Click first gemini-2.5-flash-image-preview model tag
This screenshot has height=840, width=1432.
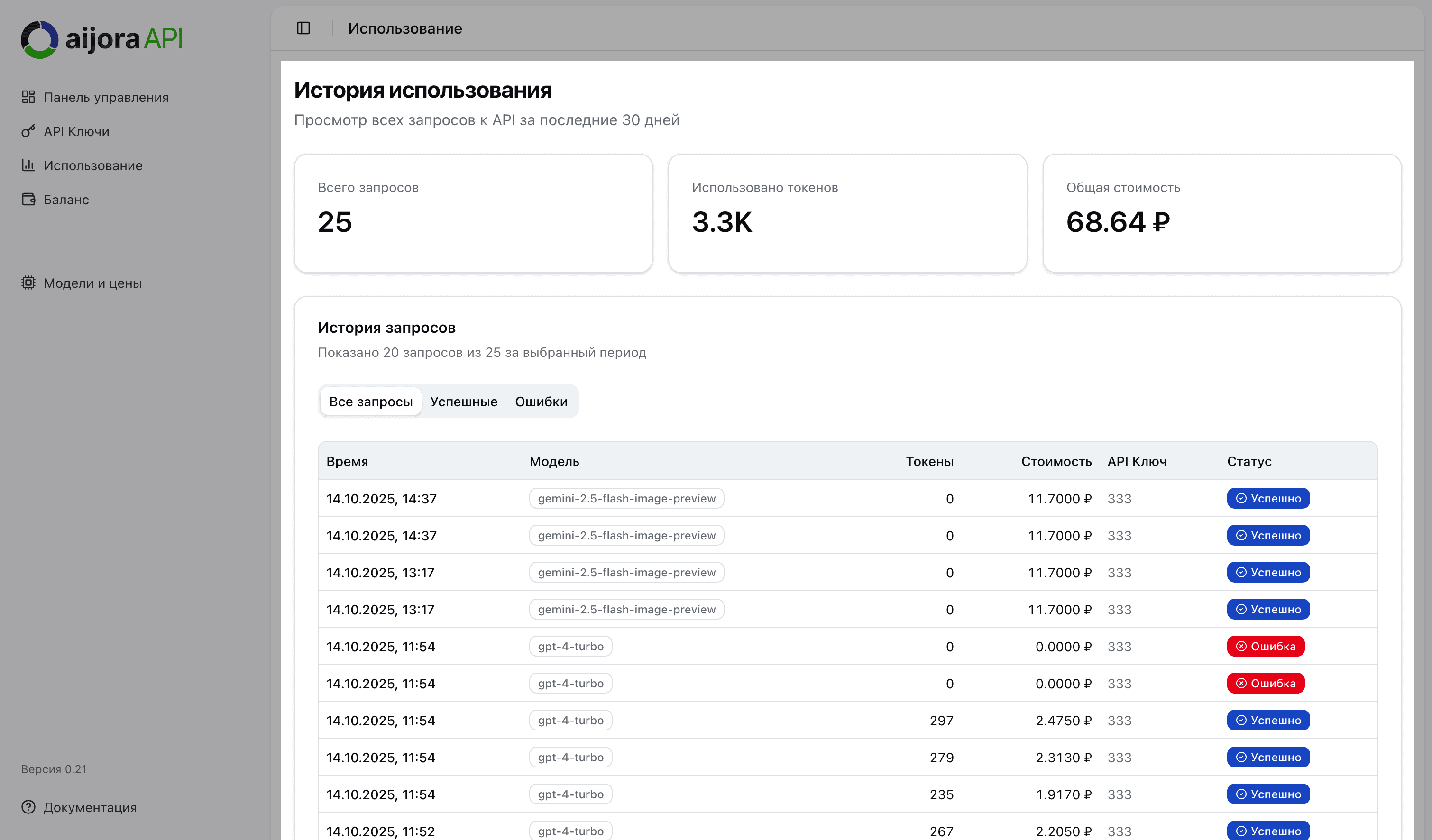click(x=626, y=499)
